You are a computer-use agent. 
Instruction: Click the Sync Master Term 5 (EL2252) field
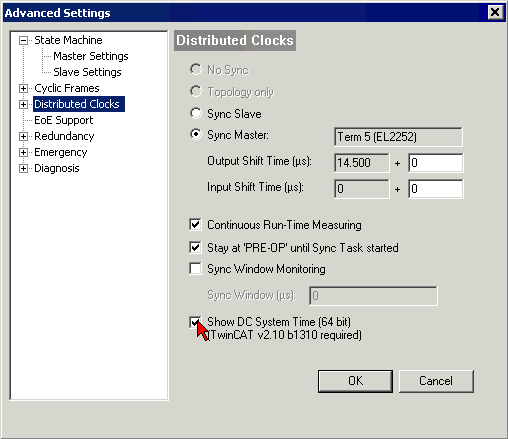pos(398,137)
